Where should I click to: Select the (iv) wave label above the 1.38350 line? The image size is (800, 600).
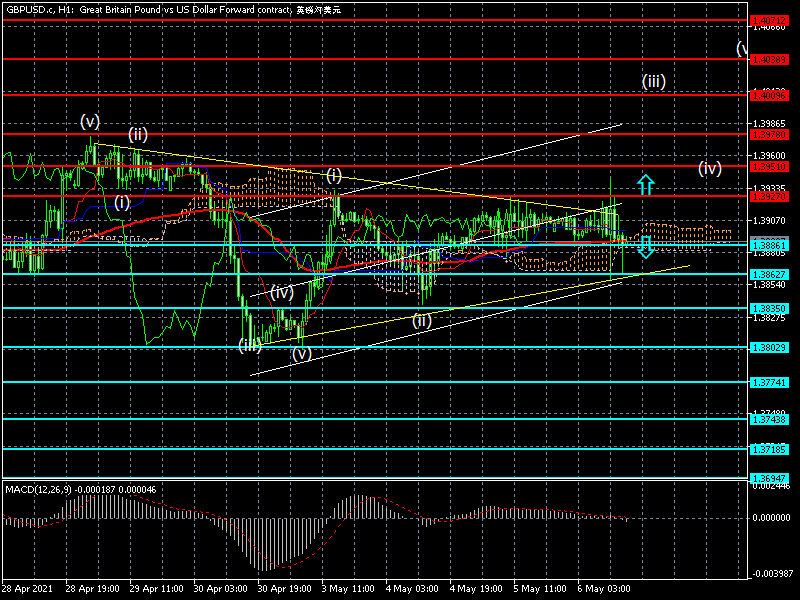[282, 292]
